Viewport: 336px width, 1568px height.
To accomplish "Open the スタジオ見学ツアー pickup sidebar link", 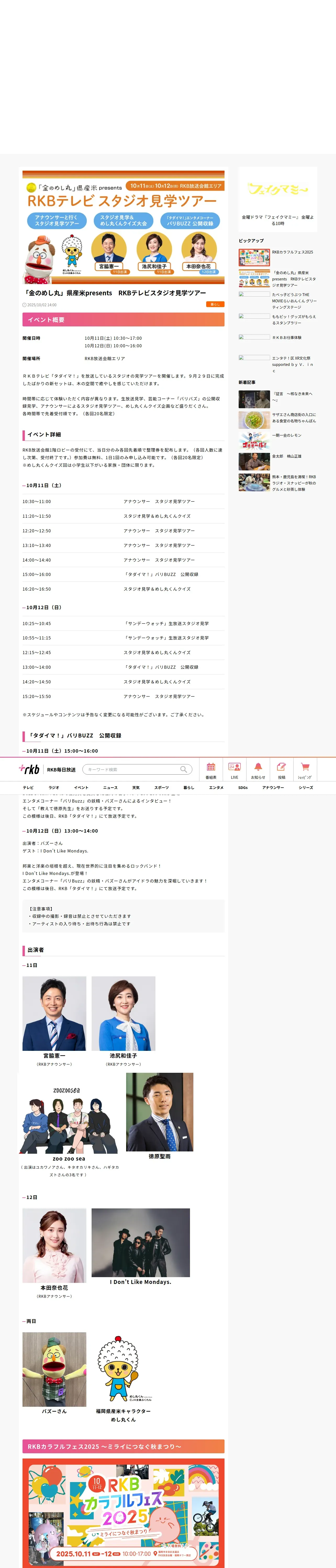I will [294, 279].
